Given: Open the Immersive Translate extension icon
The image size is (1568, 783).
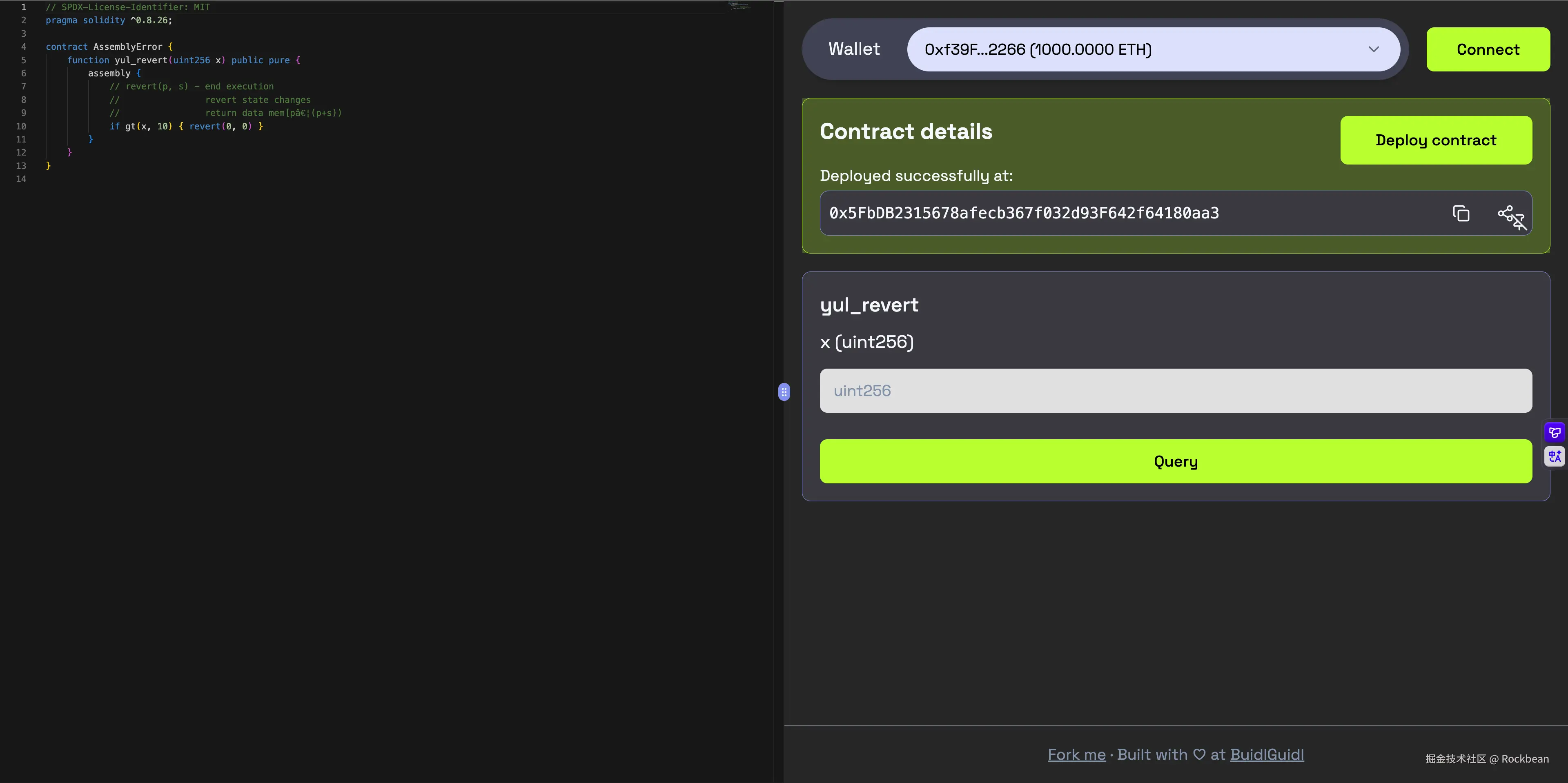Looking at the screenshot, I should click(x=1554, y=432).
